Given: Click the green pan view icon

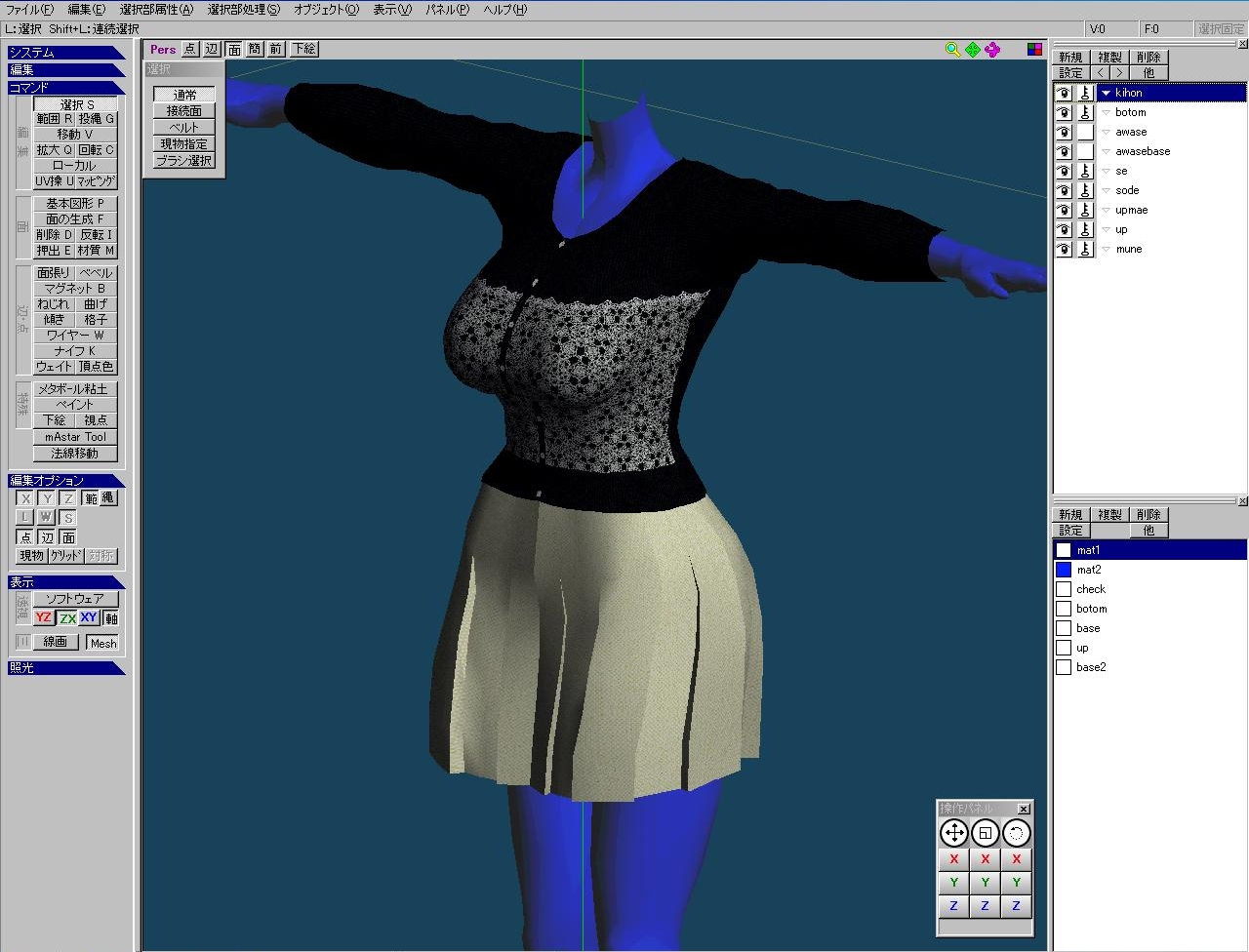Looking at the screenshot, I should pos(973,50).
